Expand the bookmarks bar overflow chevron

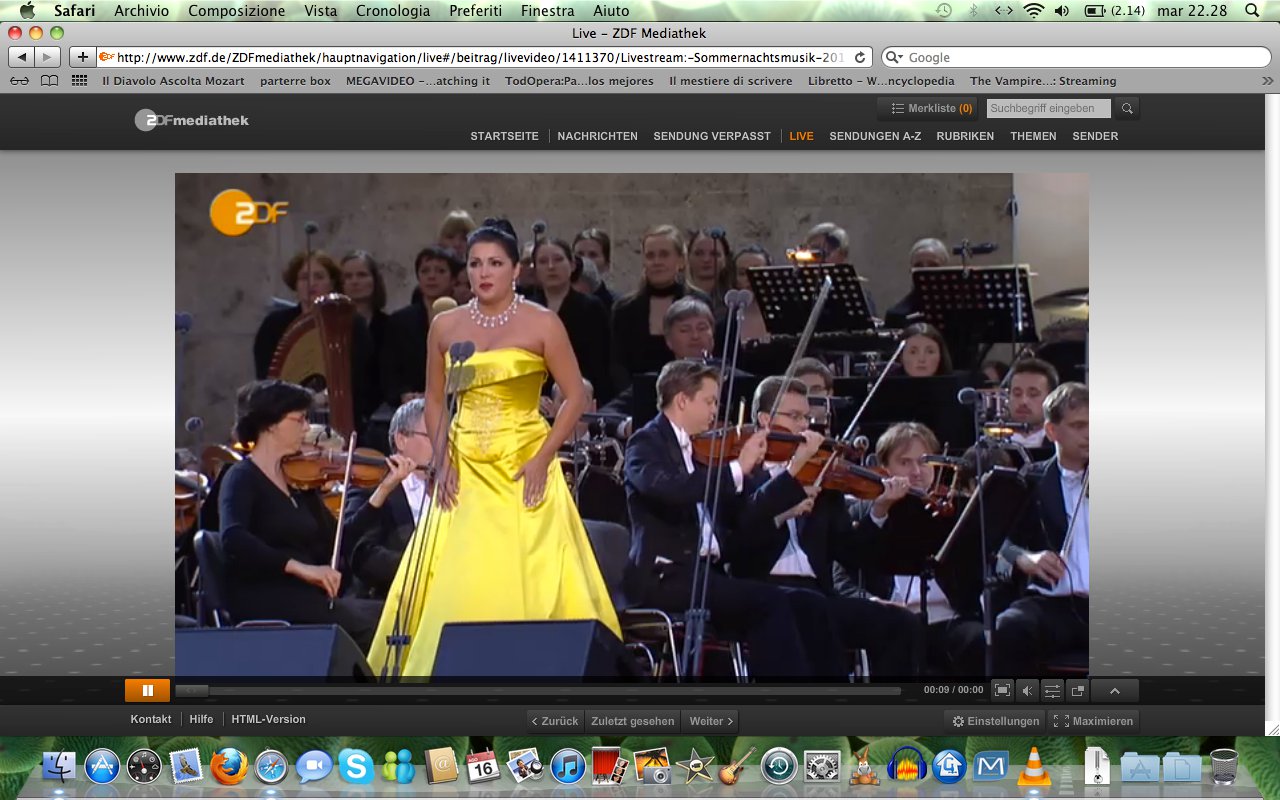point(1267,81)
